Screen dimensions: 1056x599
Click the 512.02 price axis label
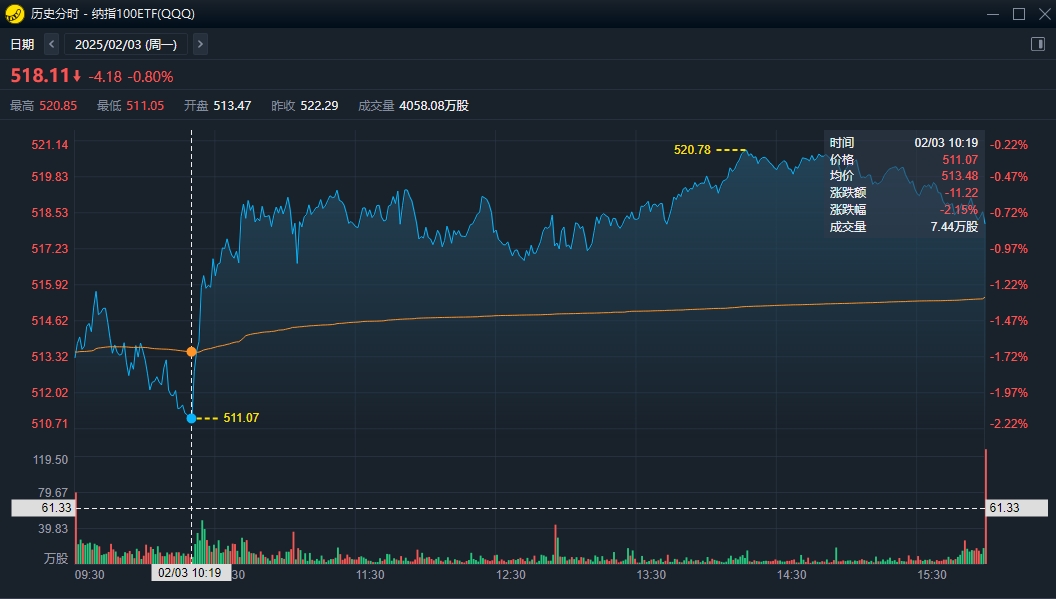50,392
